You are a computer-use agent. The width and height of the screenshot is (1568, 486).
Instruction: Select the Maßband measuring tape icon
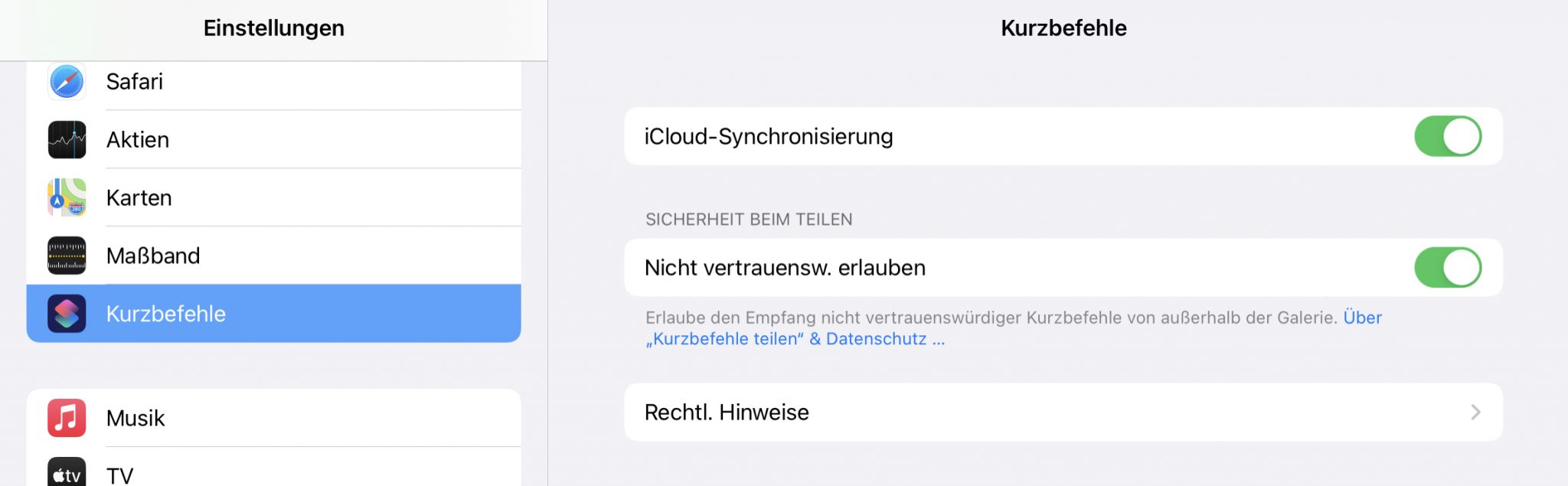[67, 255]
